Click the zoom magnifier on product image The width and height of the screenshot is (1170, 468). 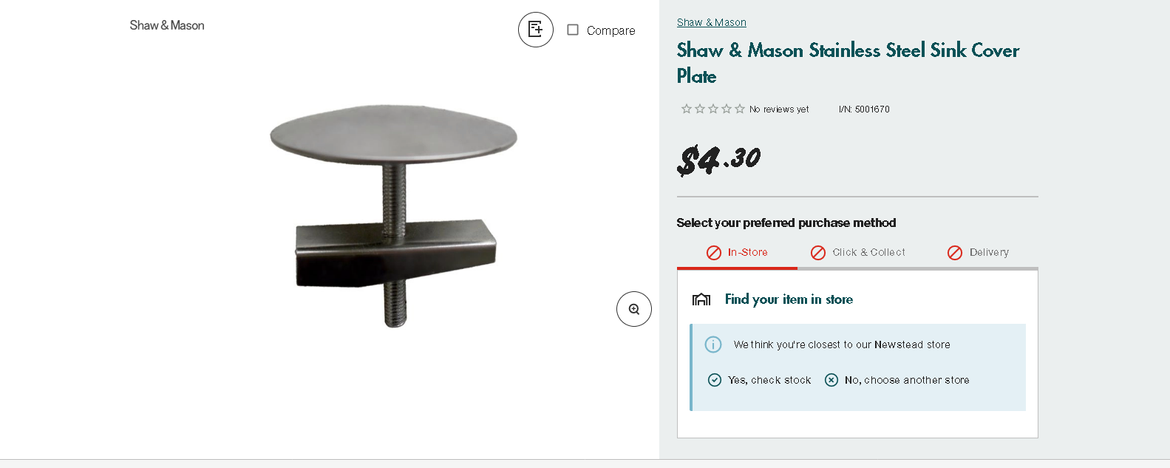(x=634, y=309)
